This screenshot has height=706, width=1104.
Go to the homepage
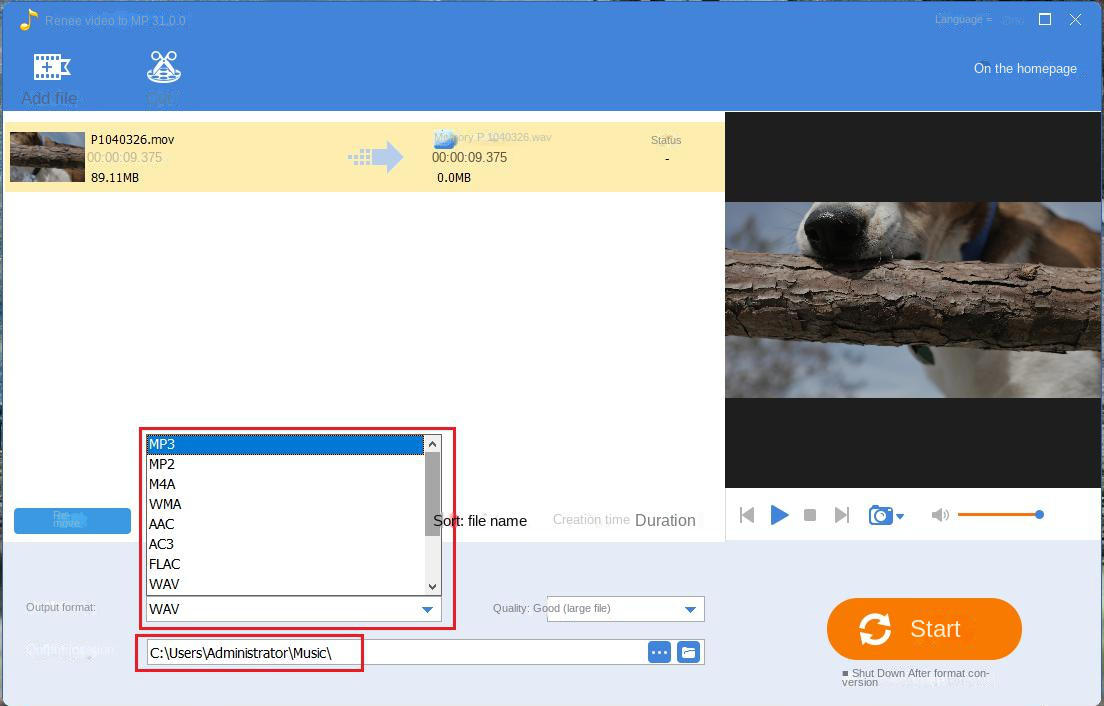click(x=1024, y=68)
